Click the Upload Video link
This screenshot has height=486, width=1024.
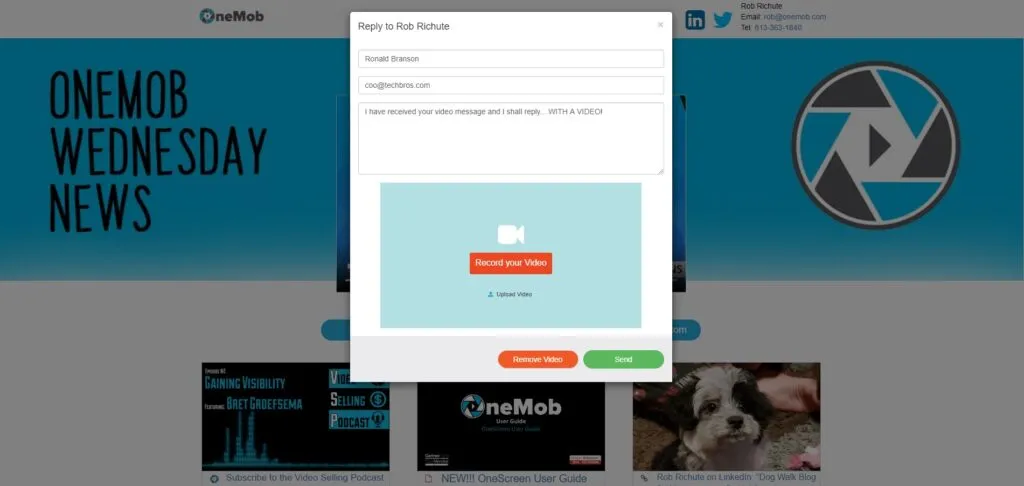click(x=510, y=295)
